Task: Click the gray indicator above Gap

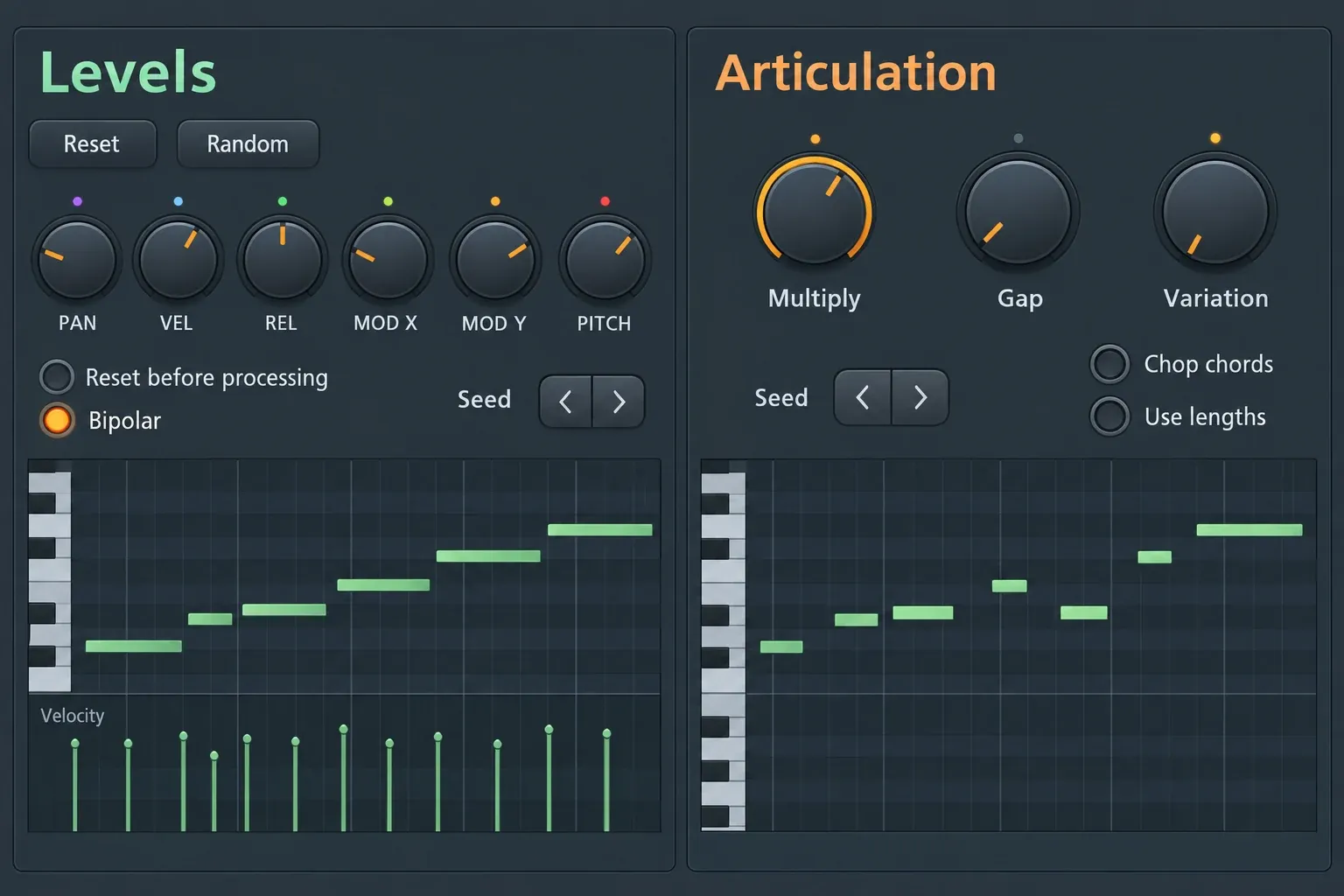Action: point(1018,138)
